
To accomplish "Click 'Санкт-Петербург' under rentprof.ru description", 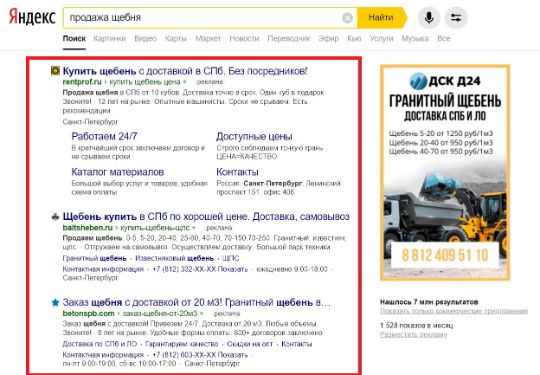I will pos(90,122).
